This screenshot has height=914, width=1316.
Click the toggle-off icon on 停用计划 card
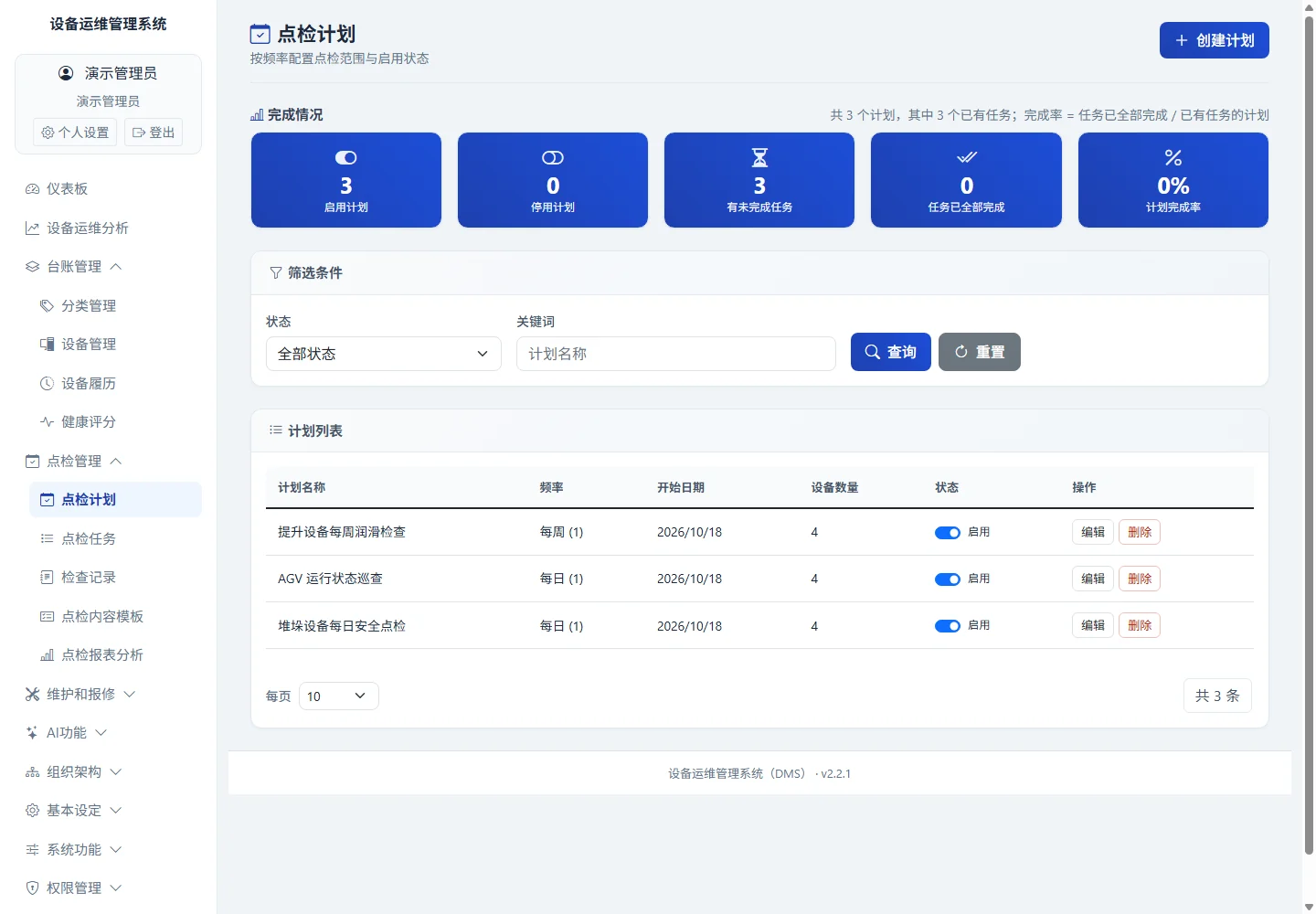pos(553,158)
